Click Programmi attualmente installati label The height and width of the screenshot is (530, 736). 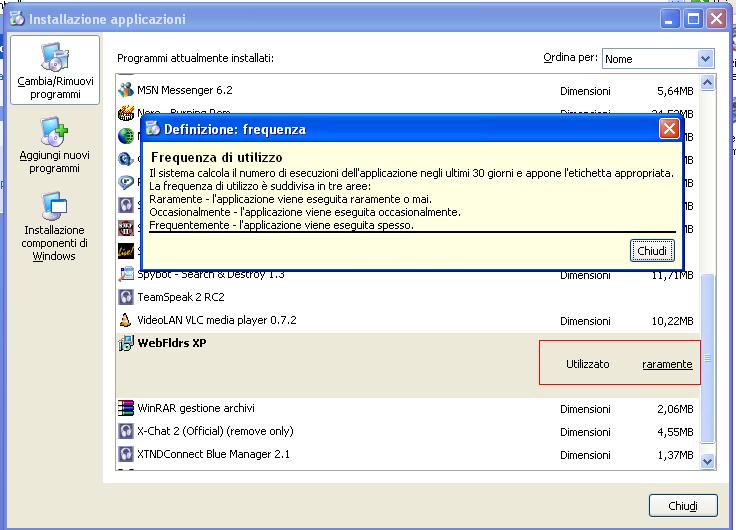(195, 58)
